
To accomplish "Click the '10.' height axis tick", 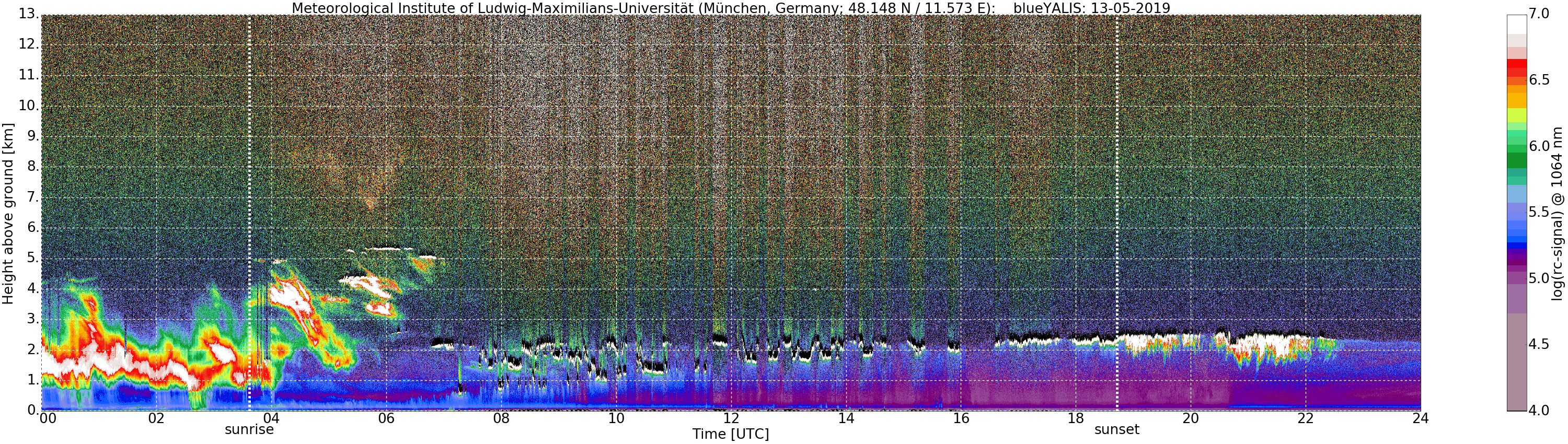I will tap(29, 105).
